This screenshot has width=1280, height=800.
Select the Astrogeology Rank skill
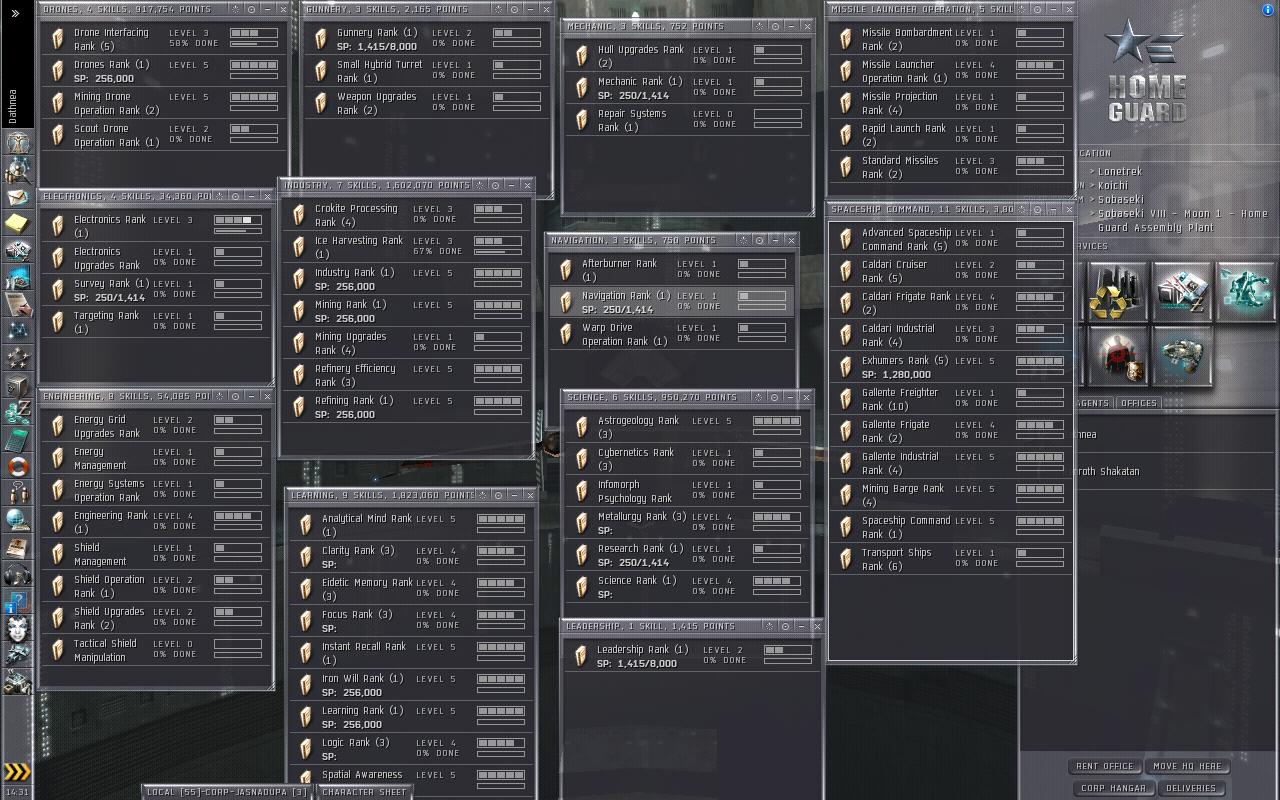click(x=687, y=427)
